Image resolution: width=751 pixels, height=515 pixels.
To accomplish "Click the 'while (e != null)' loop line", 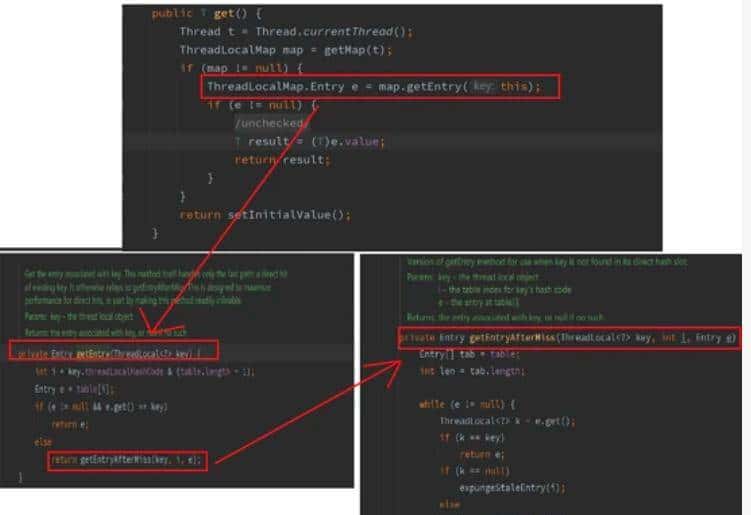I will 465,404.
